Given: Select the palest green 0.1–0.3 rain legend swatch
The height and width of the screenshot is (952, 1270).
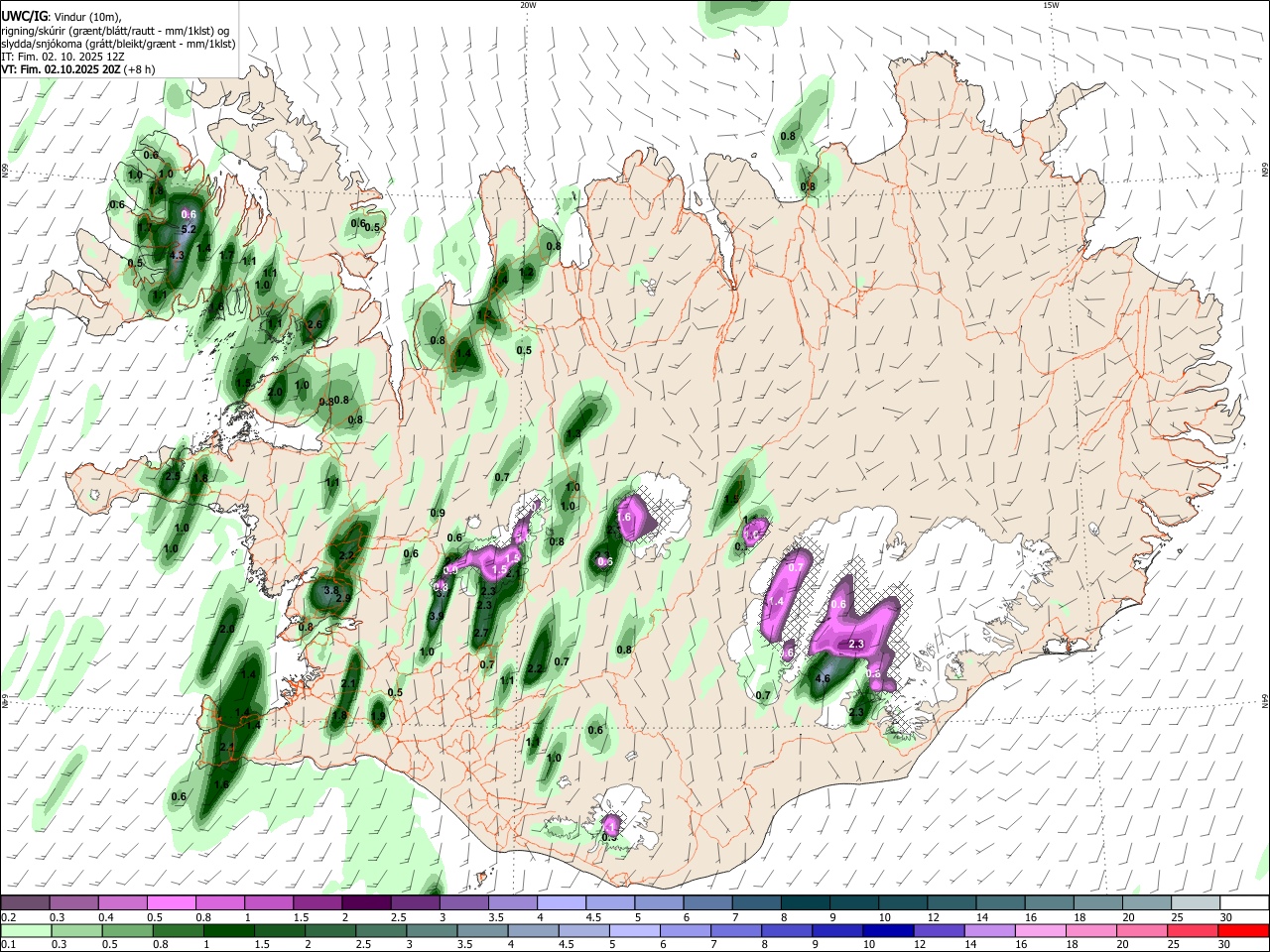Looking at the screenshot, I should [x=26, y=930].
